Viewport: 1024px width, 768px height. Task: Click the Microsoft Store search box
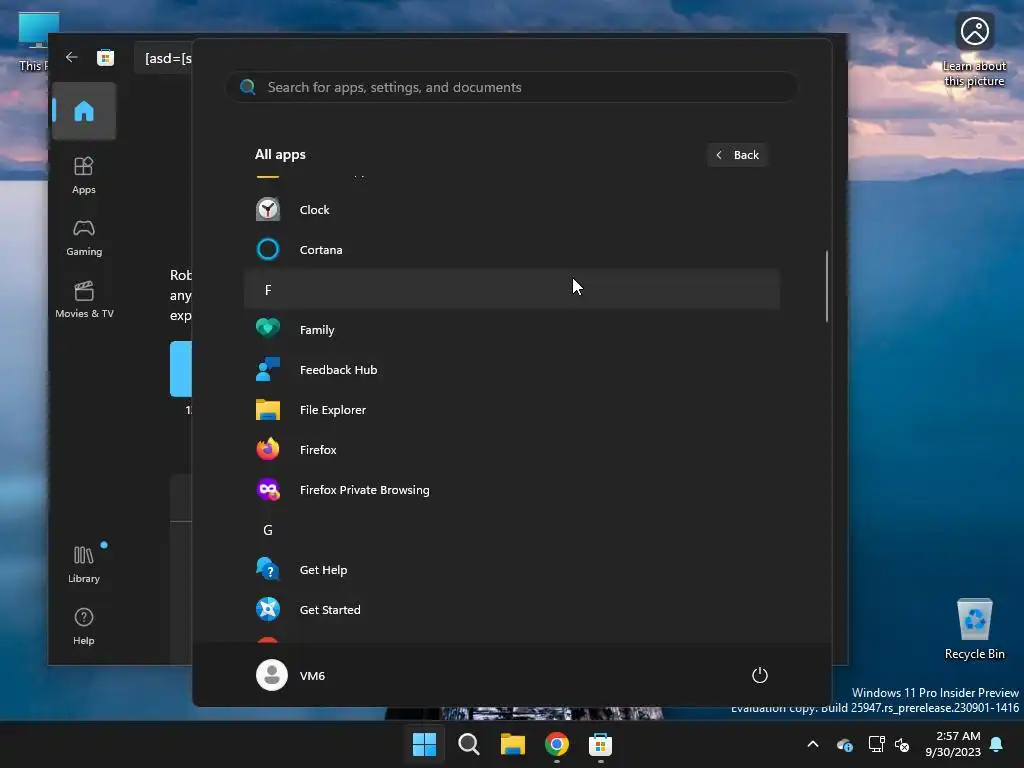click(x=164, y=58)
